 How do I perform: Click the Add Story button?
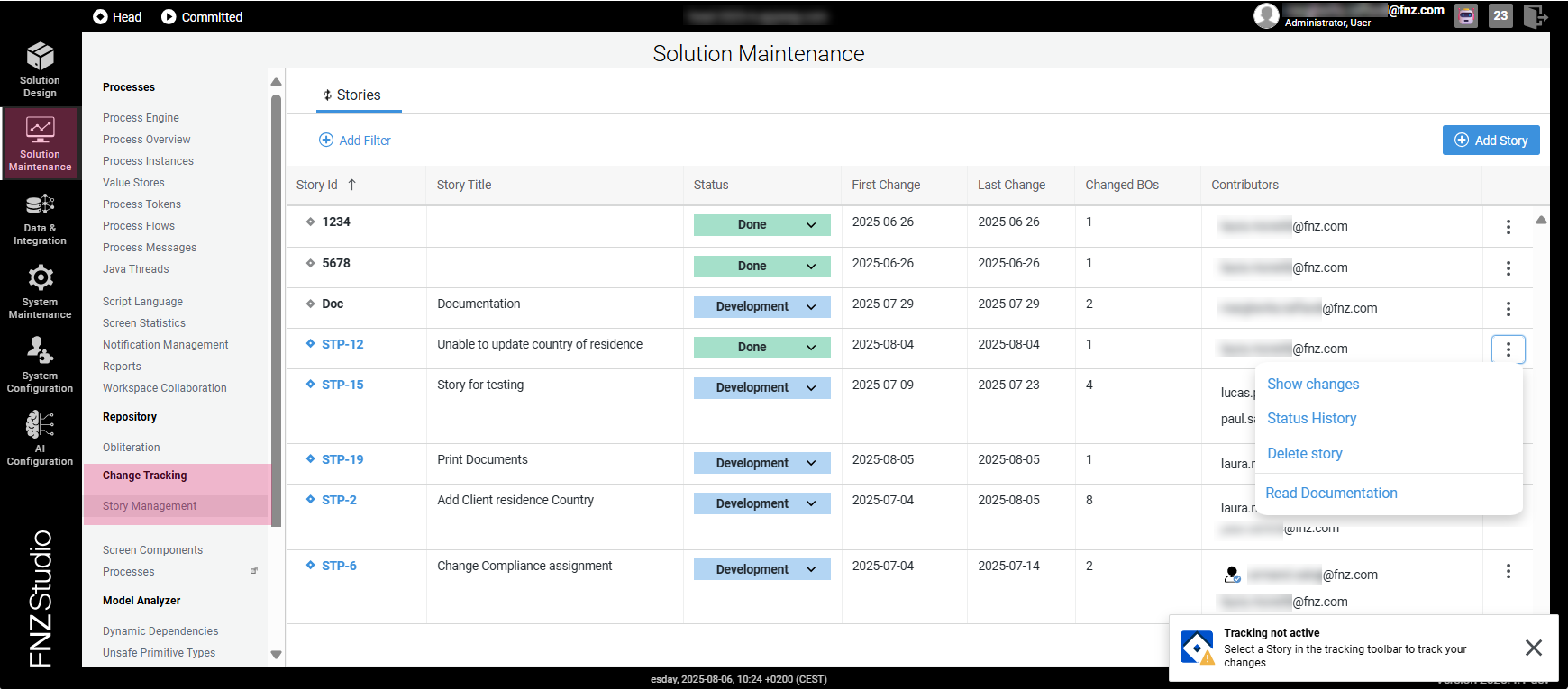(x=1491, y=141)
